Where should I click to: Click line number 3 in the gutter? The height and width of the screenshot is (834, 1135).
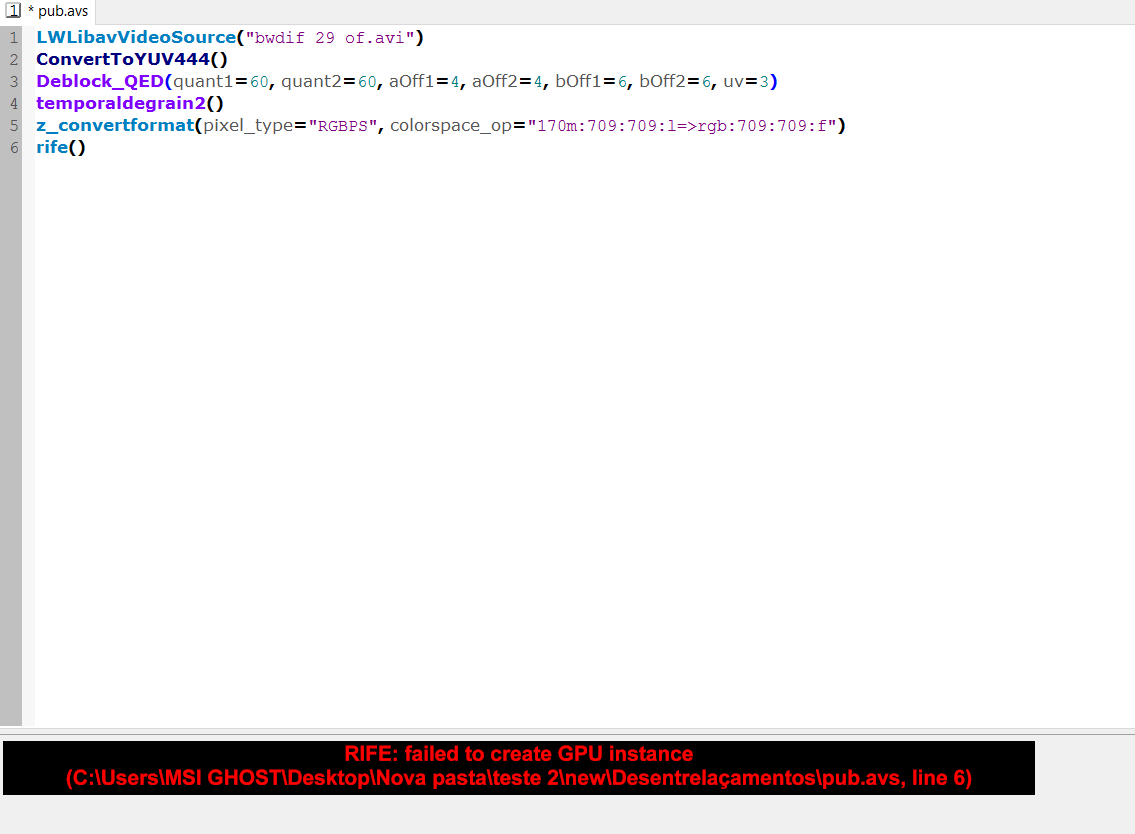tap(14, 82)
